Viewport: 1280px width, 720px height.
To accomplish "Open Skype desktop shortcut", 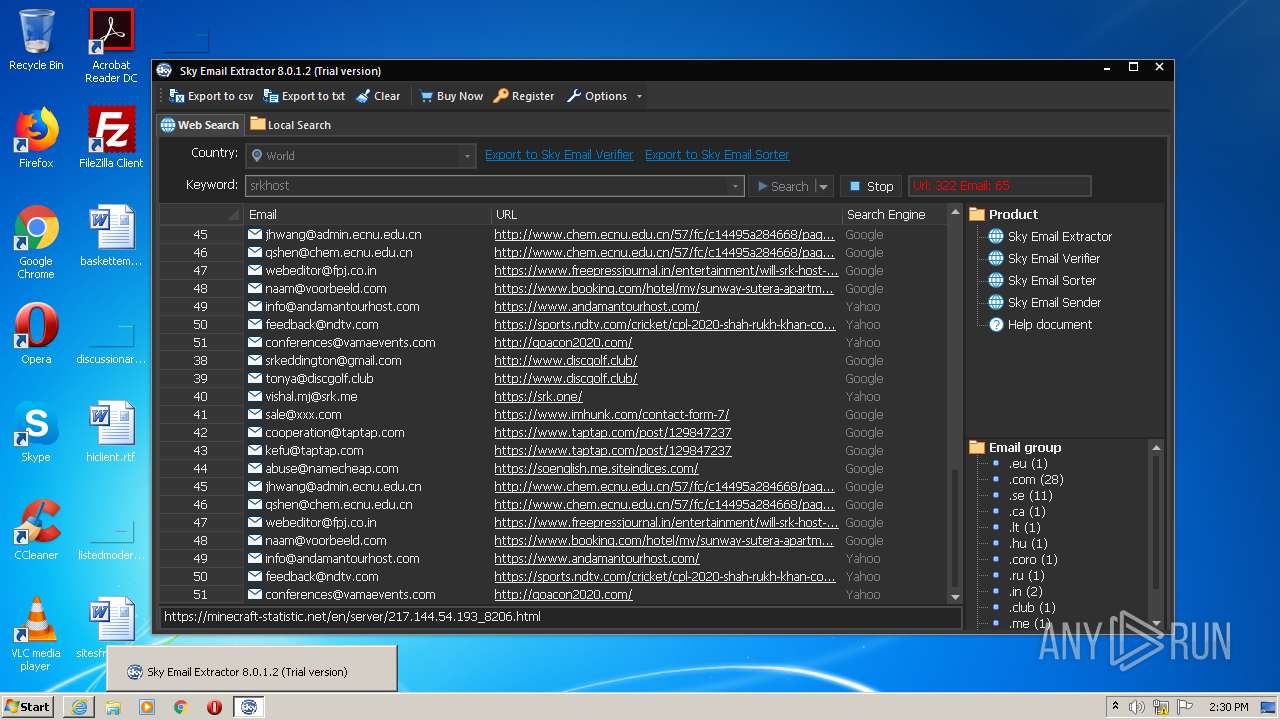I will pyautogui.click(x=36, y=432).
